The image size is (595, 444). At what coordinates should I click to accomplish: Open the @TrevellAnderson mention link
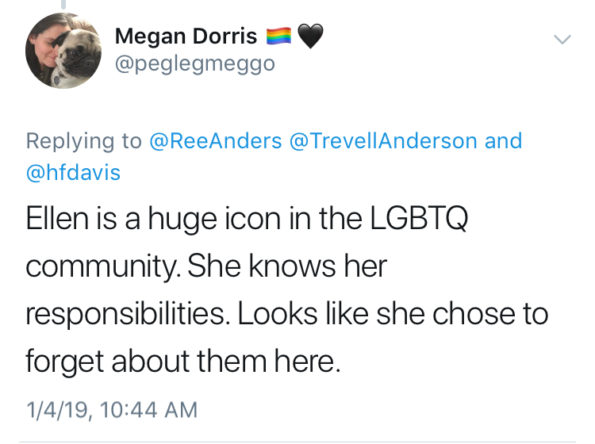383,141
